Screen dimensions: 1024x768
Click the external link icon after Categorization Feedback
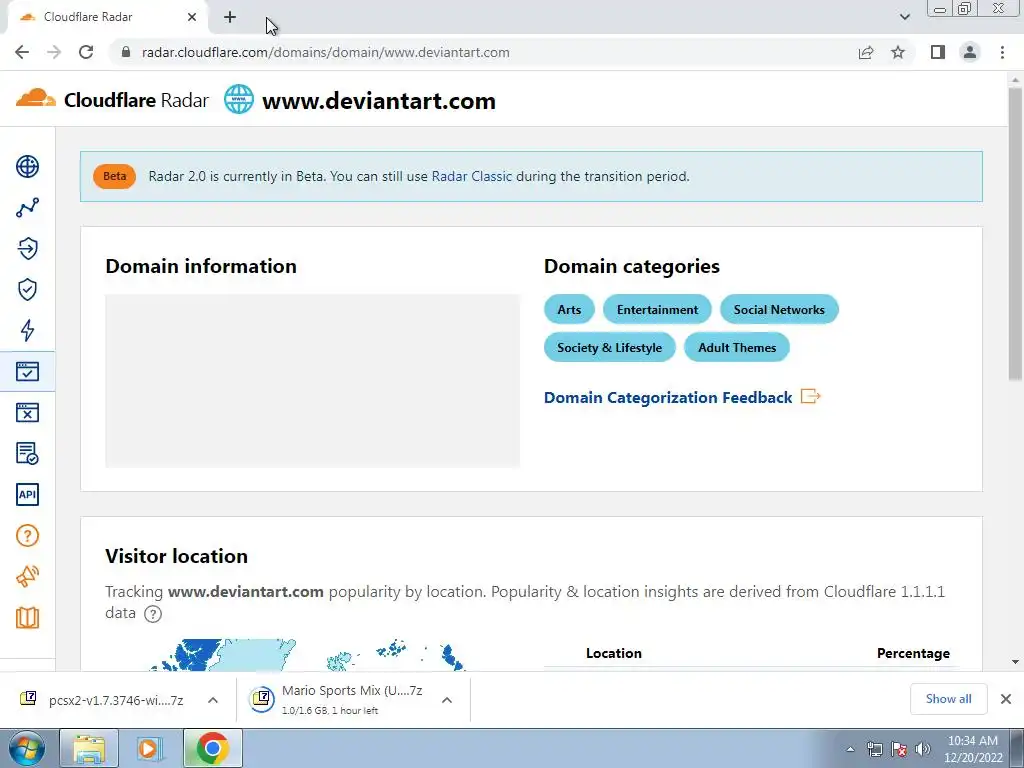click(x=810, y=396)
